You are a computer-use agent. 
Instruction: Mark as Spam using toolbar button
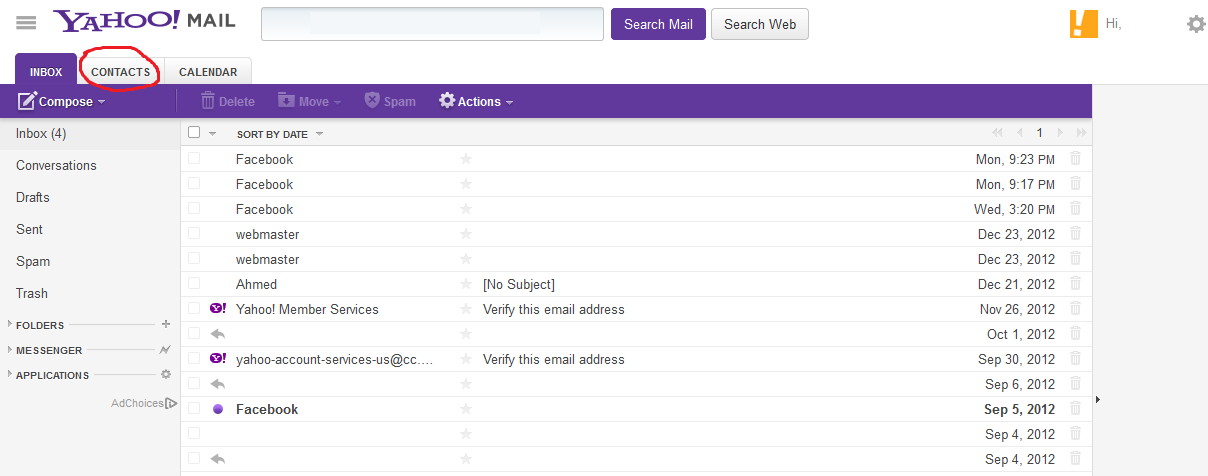point(390,101)
